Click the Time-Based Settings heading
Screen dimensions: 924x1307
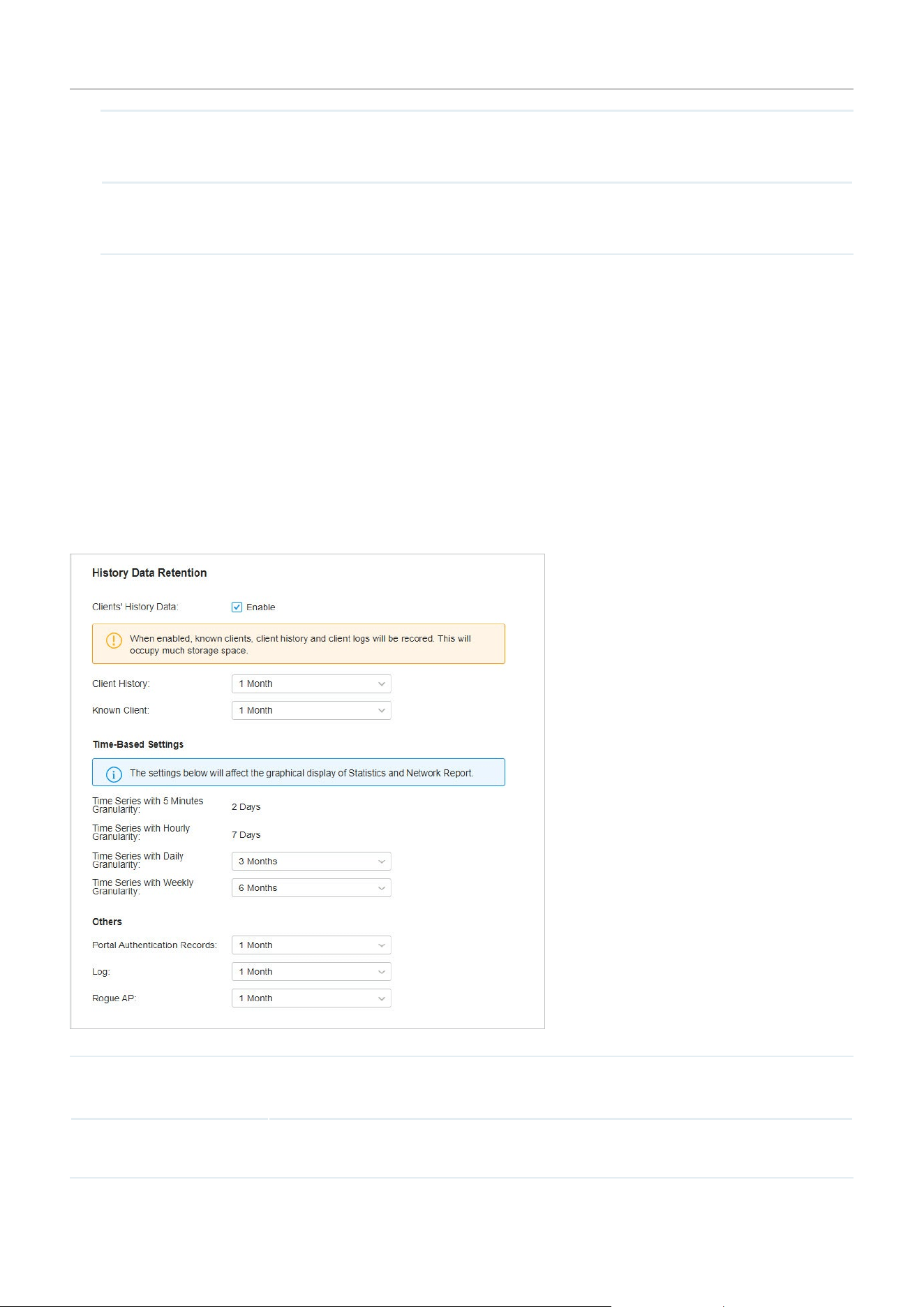[x=138, y=744]
